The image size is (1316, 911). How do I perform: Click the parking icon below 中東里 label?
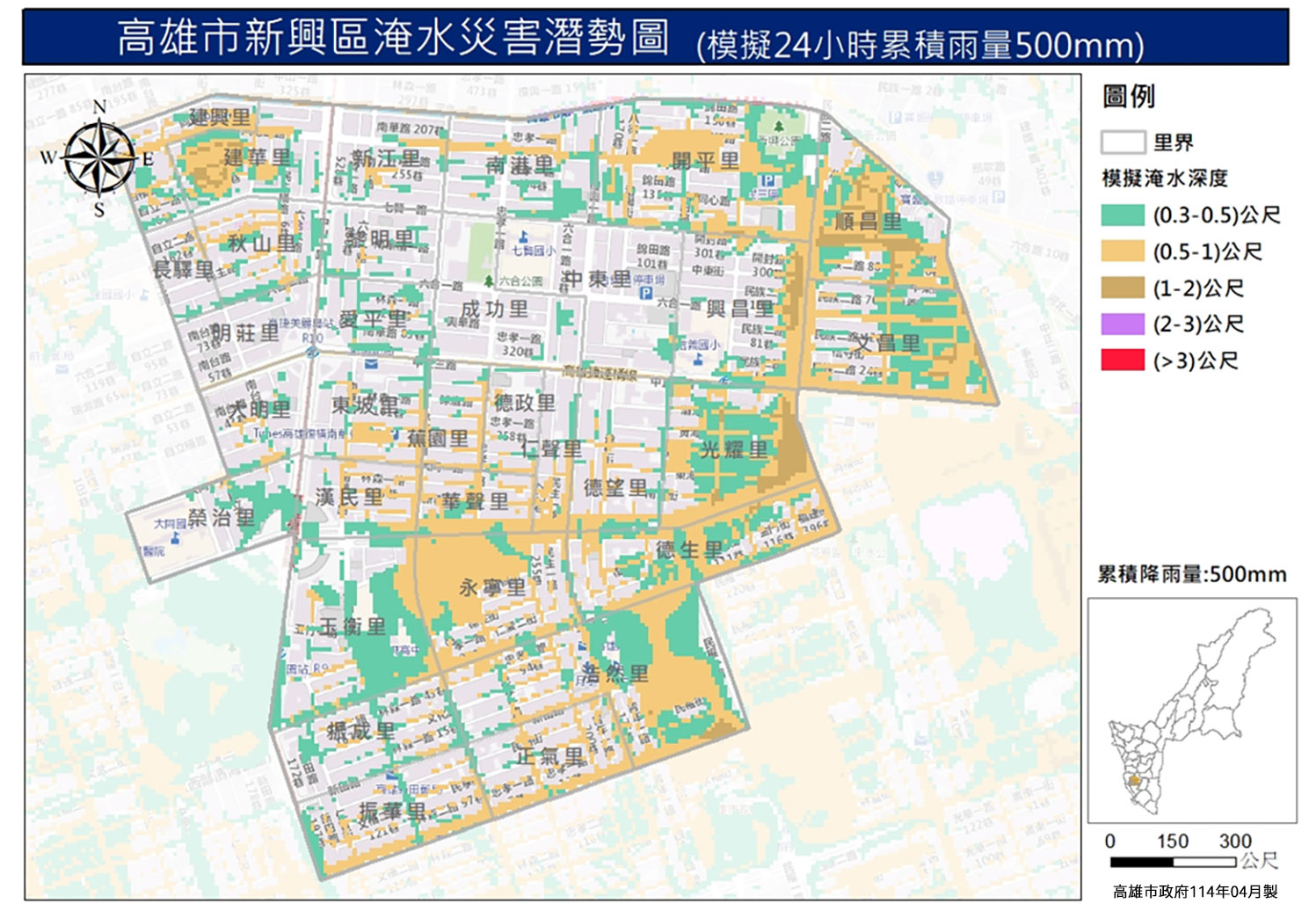646,293
